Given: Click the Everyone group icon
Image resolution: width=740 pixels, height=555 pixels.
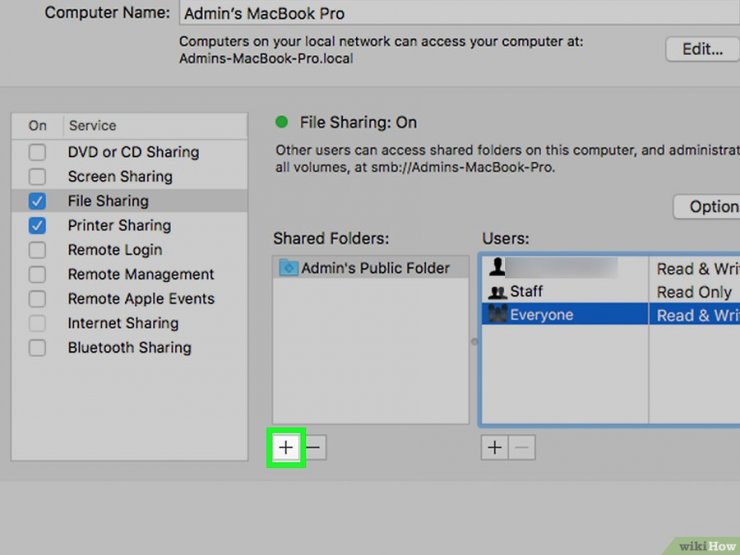Looking at the screenshot, I should (x=497, y=314).
